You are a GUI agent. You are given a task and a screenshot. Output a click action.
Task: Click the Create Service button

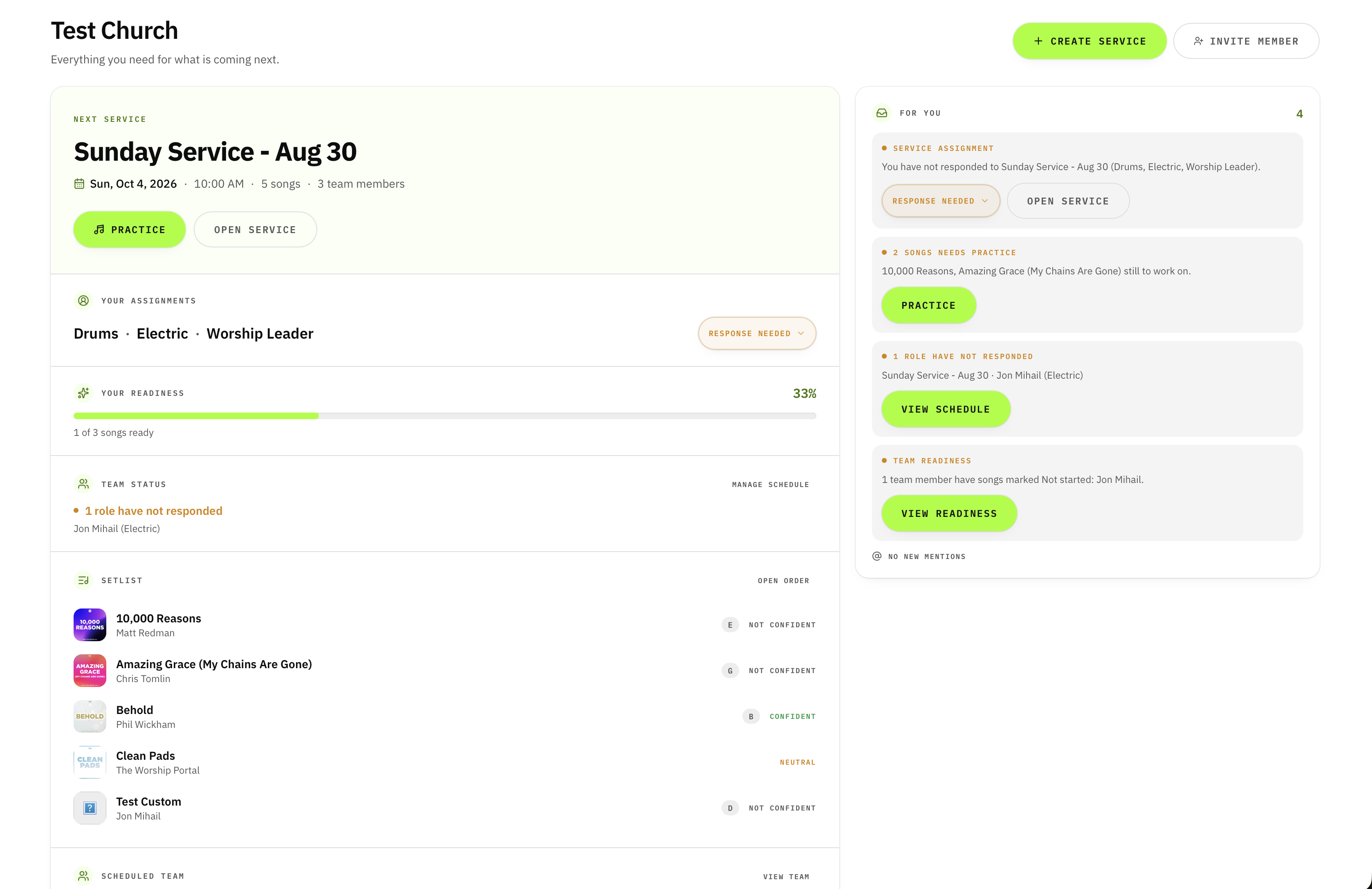coord(1090,41)
